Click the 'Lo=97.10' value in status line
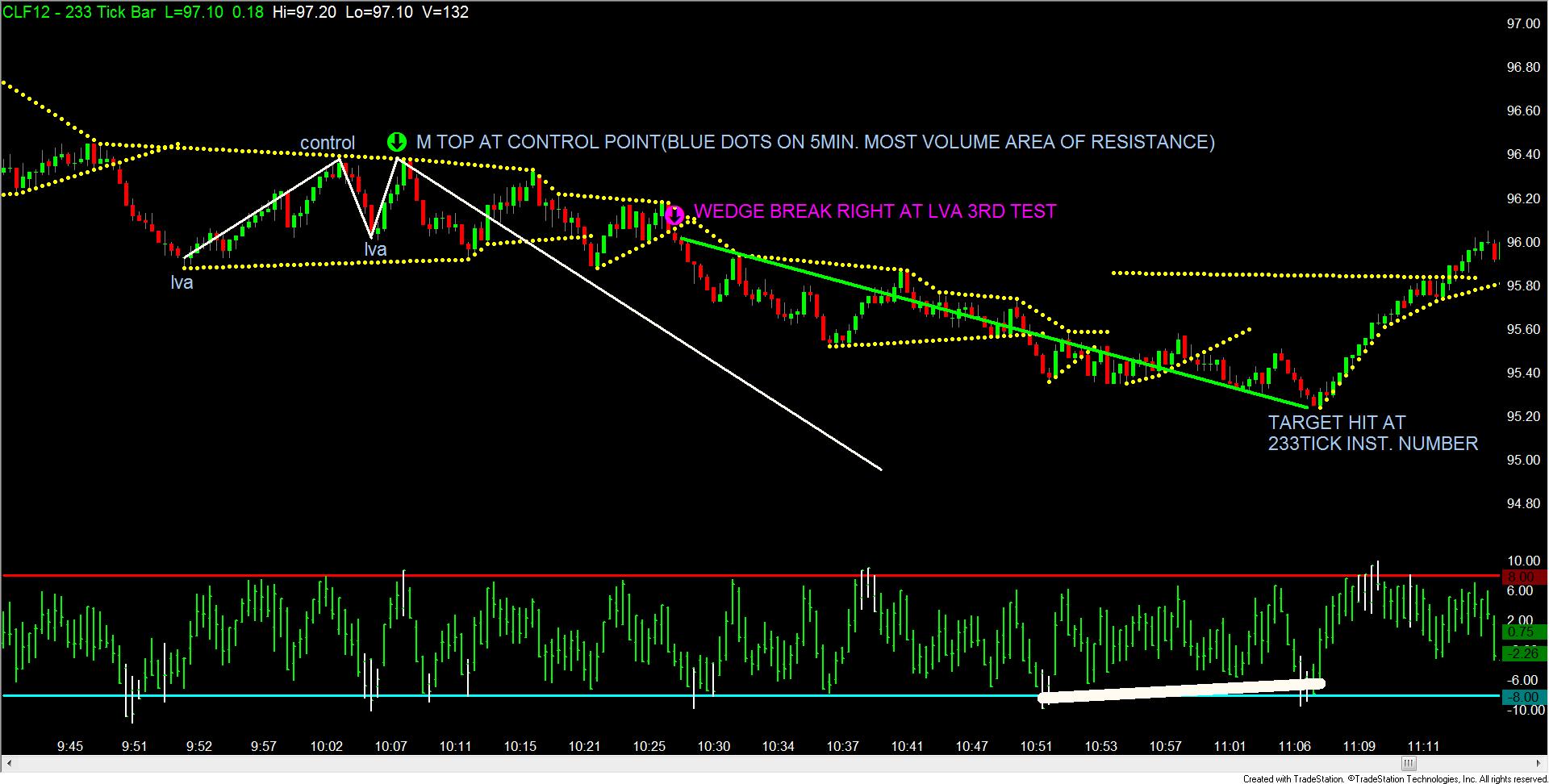 379,12
